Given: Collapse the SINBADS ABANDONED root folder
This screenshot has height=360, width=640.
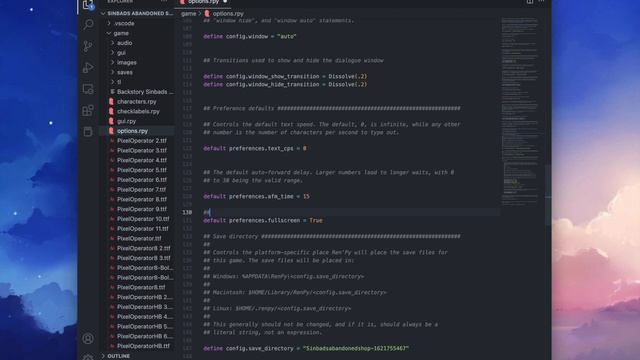Looking at the screenshot, I should tap(138, 13).
